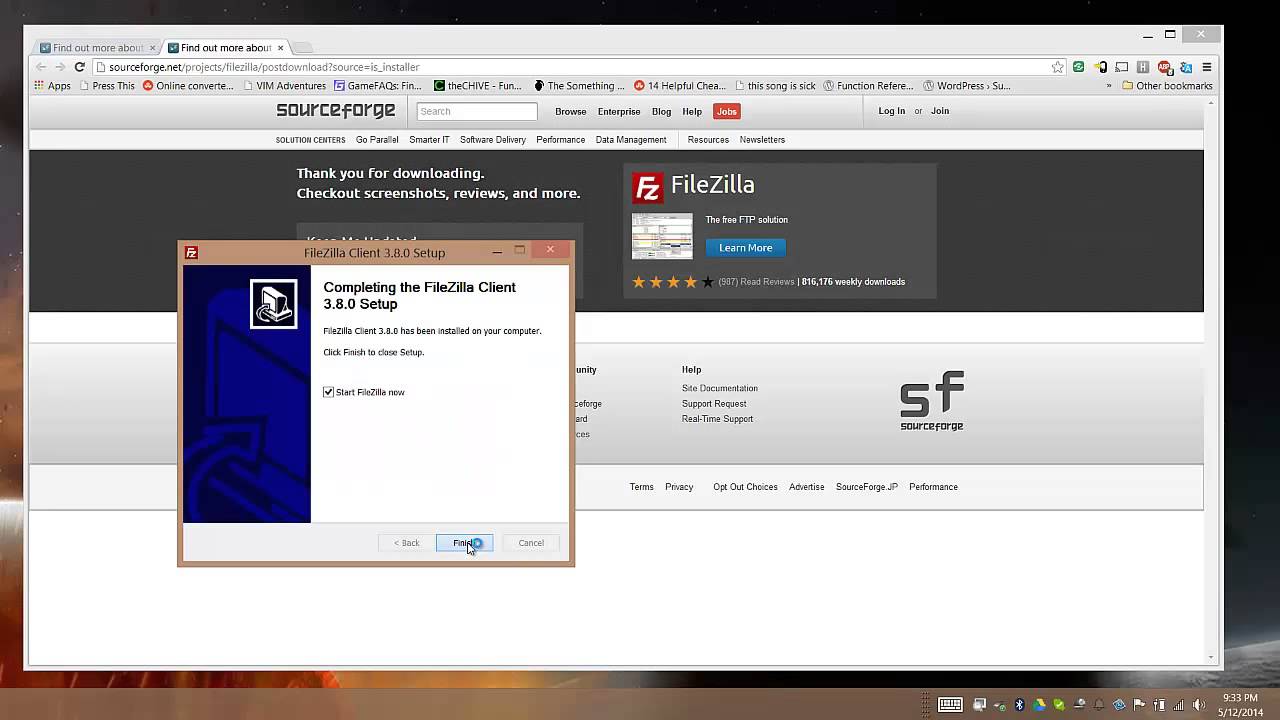Click the Google Translate extension icon
Image resolution: width=1280 pixels, height=720 pixels.
pyautogui.click(x=1185, y=67)
